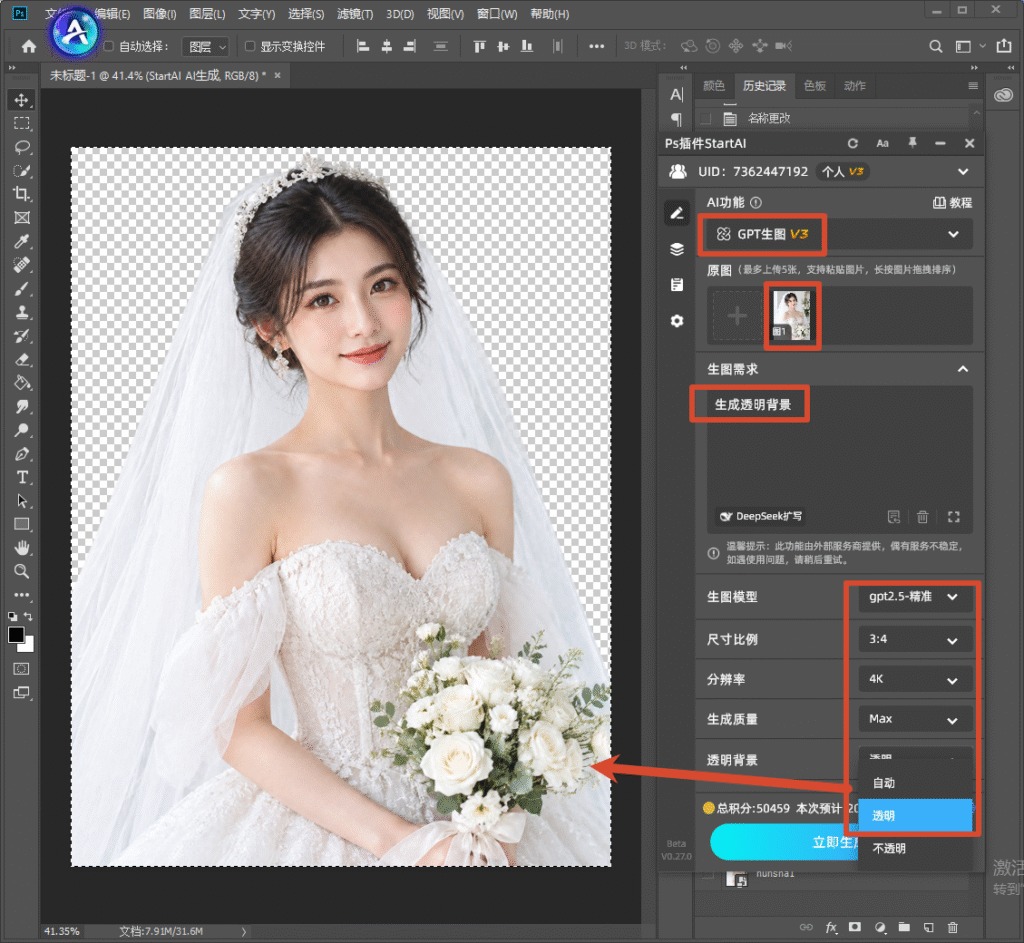This screenshot has width=1024, height=943.
Task: Select the Clone Stamp tool
Action: (x=22, y=312)
